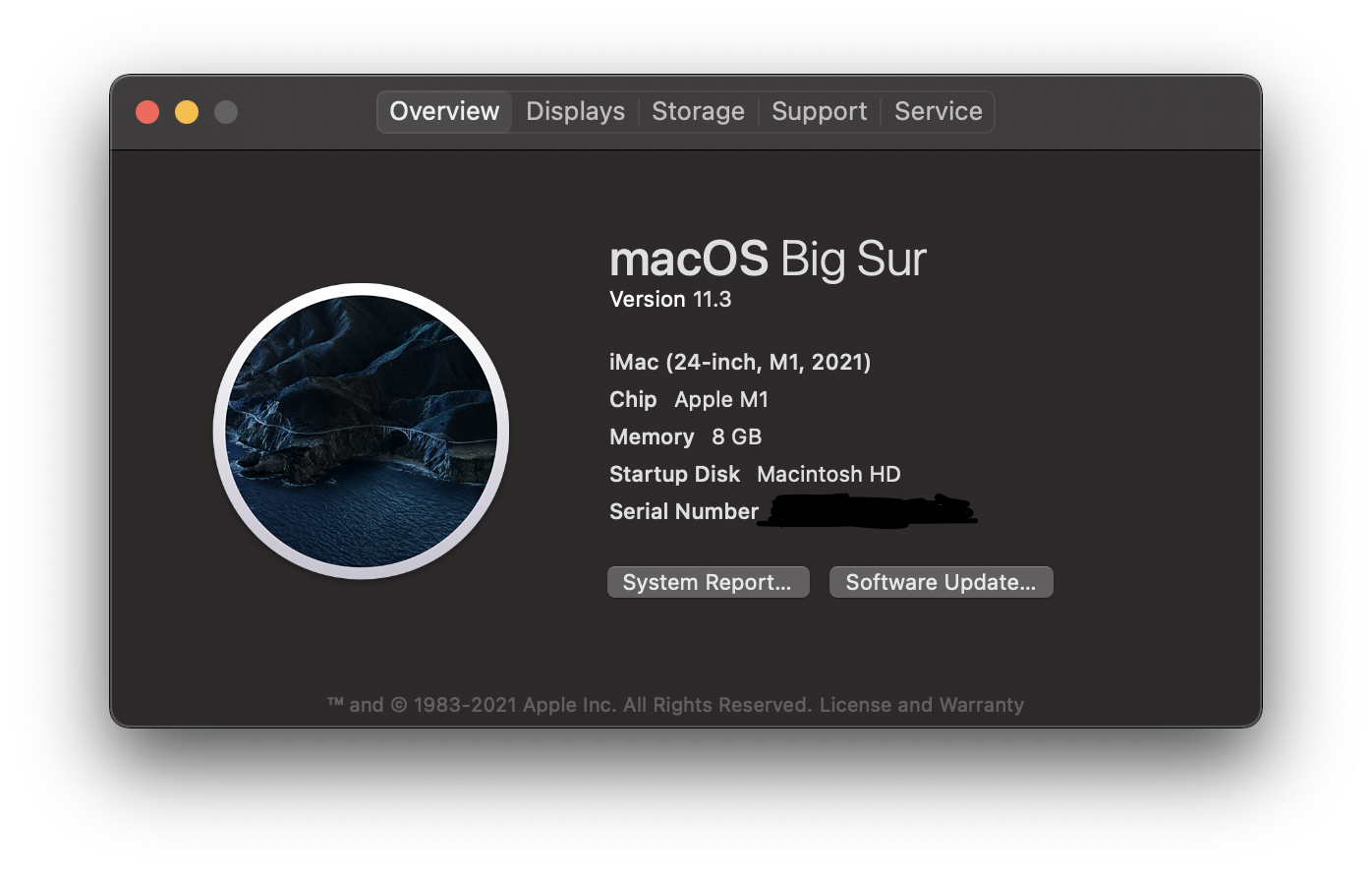The image size is (1372, 873).
Task: Launch Software Update
Action: 941,582
